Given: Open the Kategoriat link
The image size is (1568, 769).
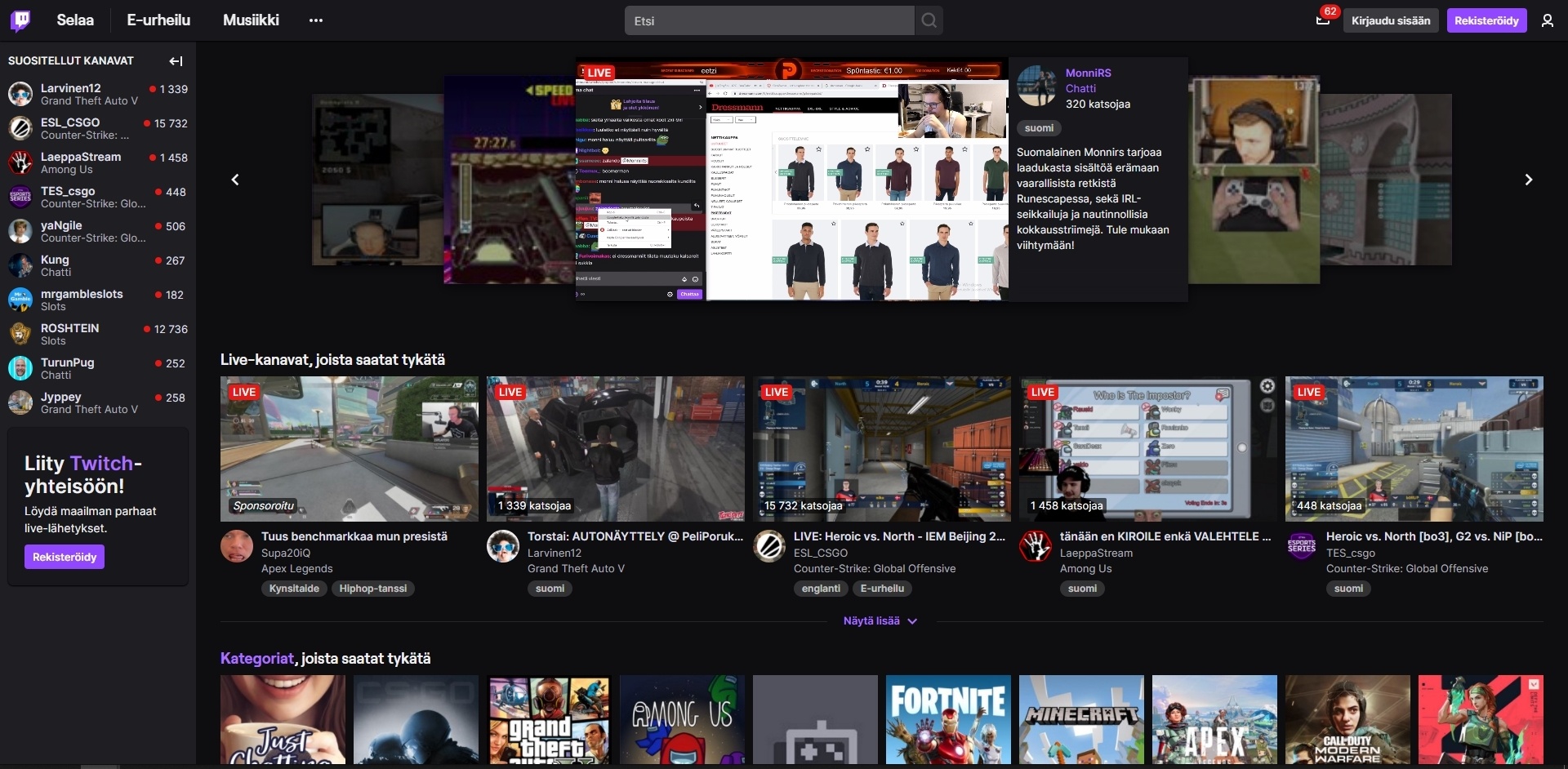Looking at the screenshot, I should 256,658.
